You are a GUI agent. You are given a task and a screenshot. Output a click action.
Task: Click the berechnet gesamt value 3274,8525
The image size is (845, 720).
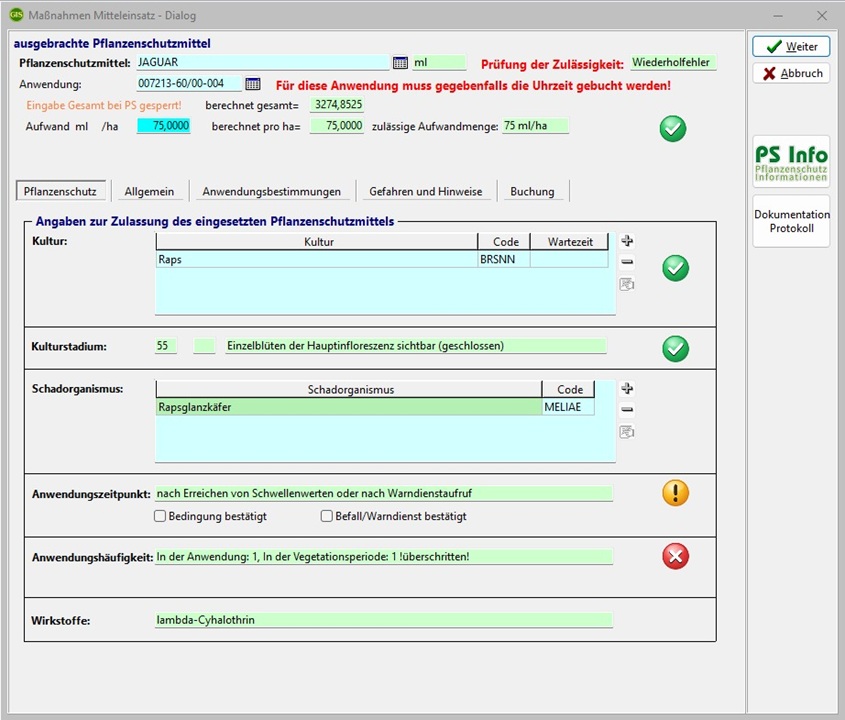click(x=337, y=105)
